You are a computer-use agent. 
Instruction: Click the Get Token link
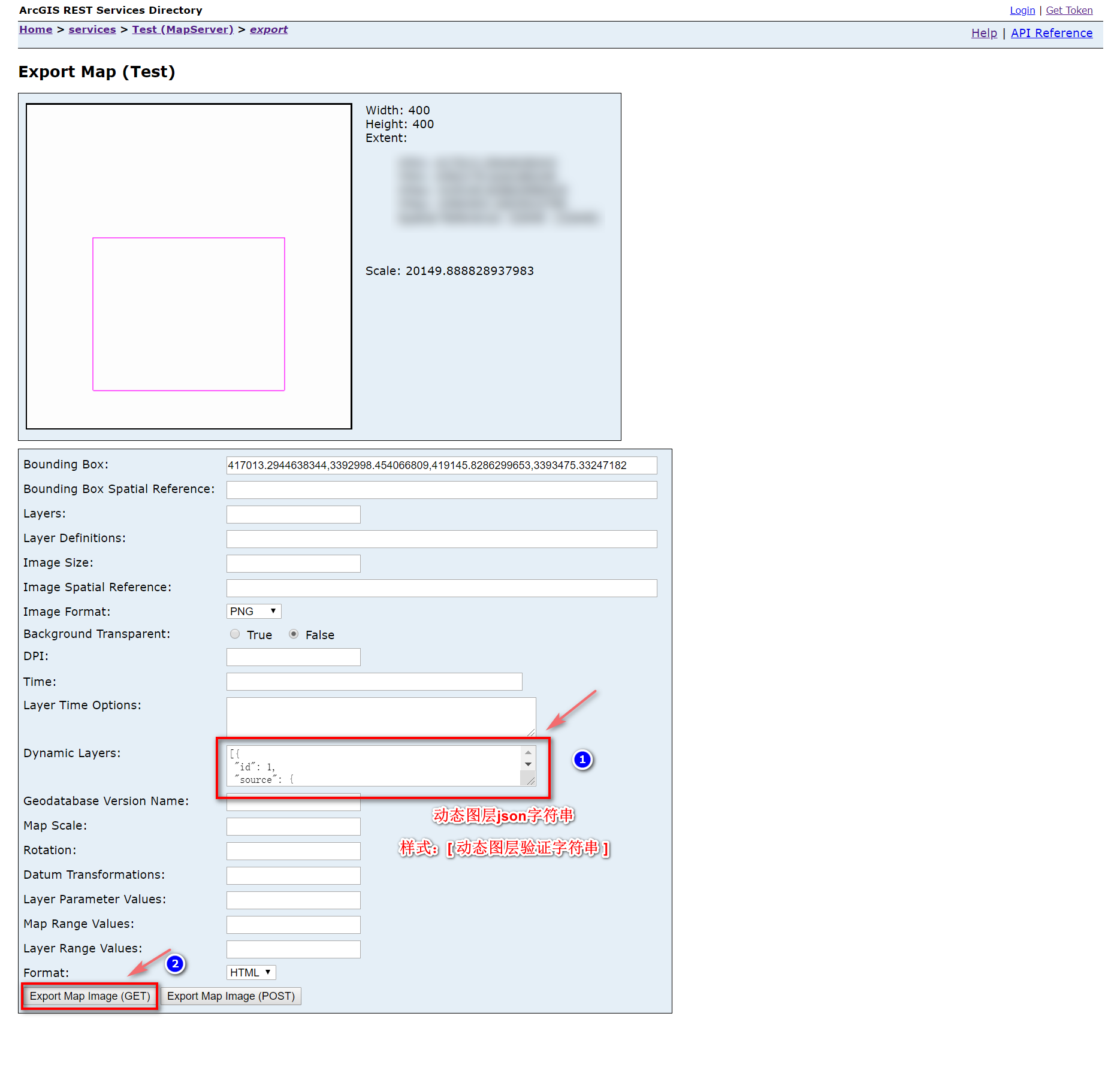pos(1069,10)
